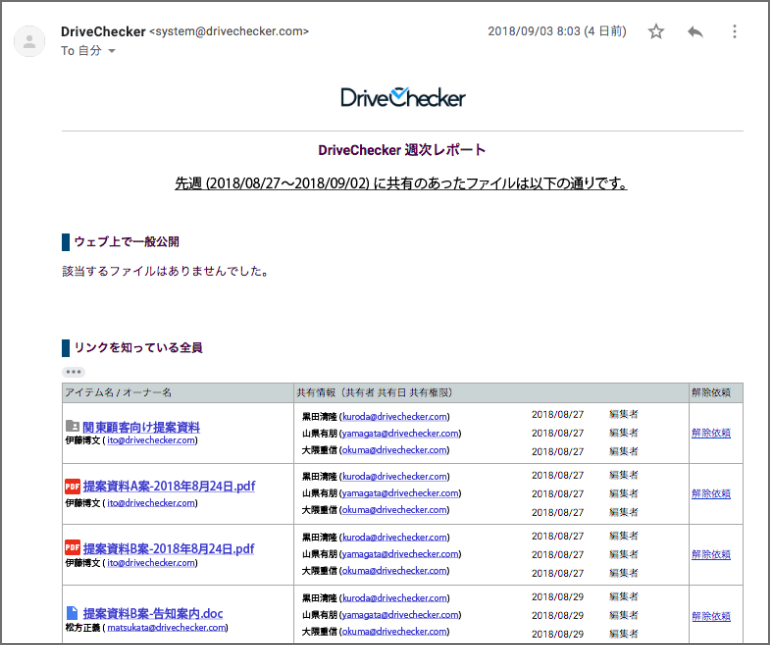Click yamagata@drivechecker.com in 提案資料A案 row
770x645 pixels.
(x=400, y=493)
